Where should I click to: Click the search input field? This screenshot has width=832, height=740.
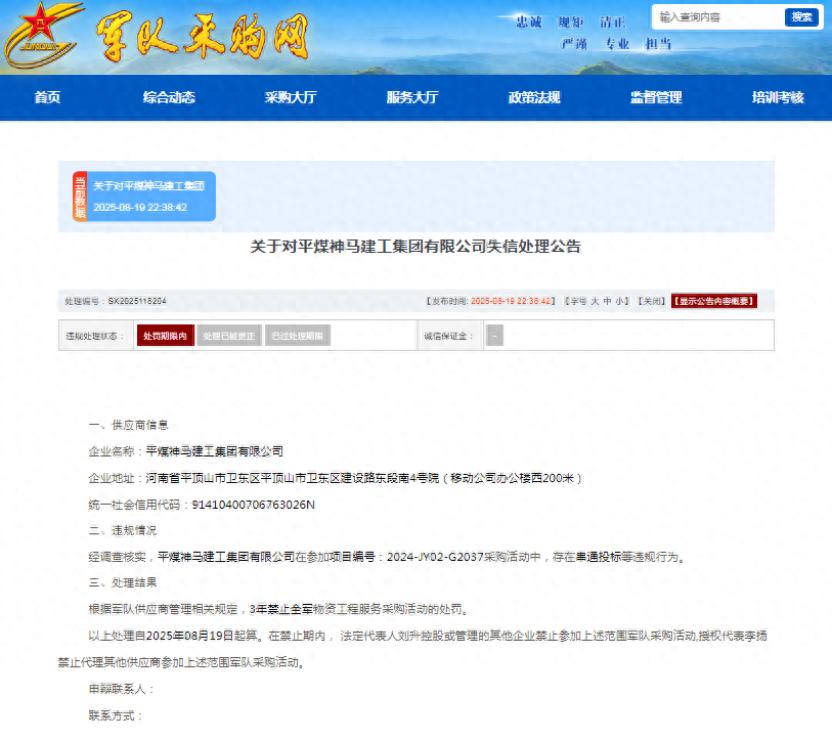[718, 18]
